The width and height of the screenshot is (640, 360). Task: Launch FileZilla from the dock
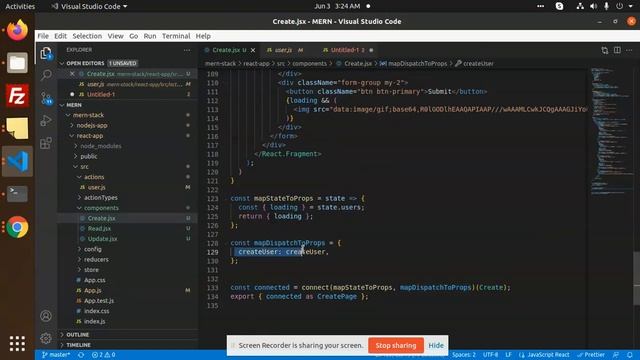17,96
